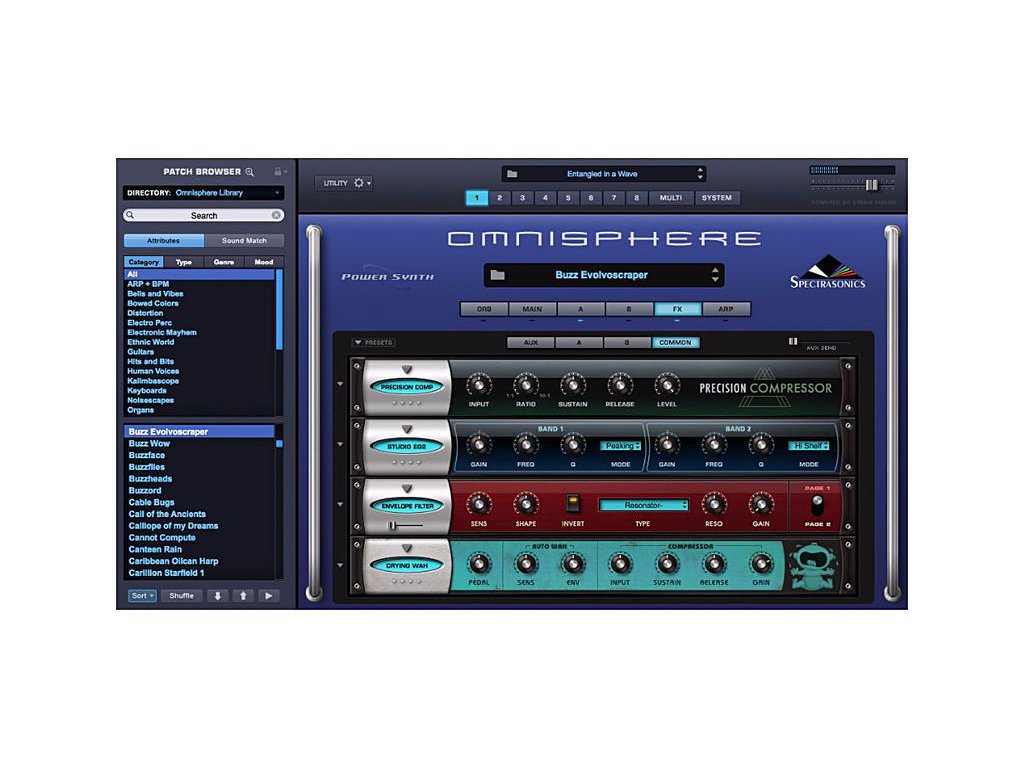The image size is (1024, 768).
Task: Flip the Page 1 / Page 2 switch
Action: pyautogui.click(x=817, y=505)
